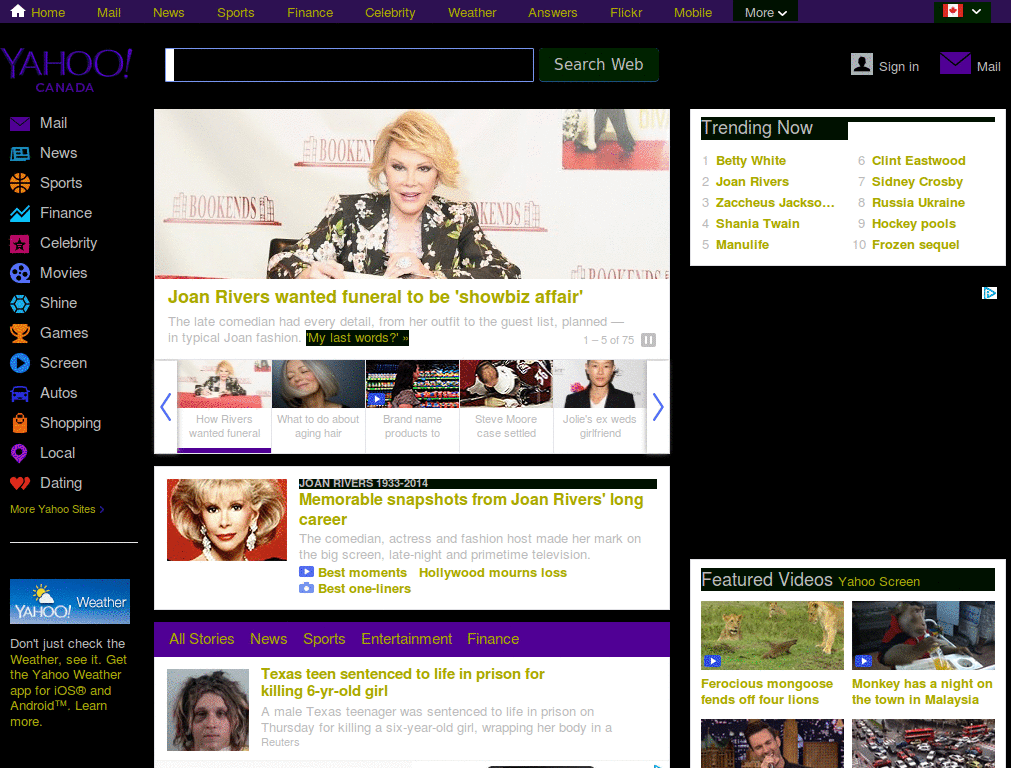Click the Home house icon in top bar
Screen dimensions: 1024x768
[x=18, y=11]
